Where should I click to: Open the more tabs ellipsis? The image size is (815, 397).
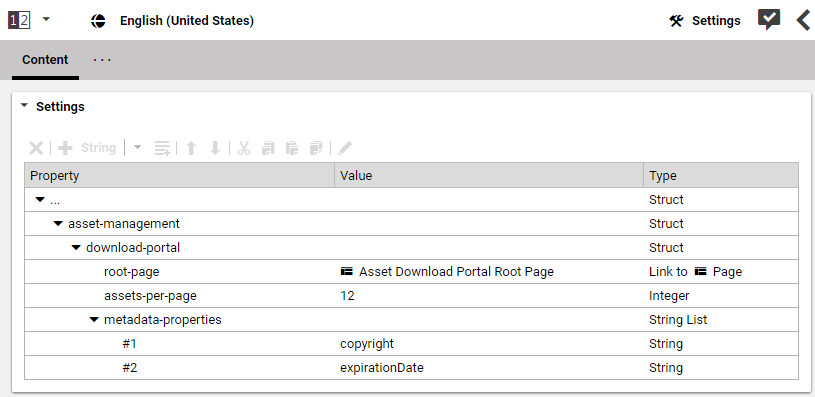(x=102, y=60)
